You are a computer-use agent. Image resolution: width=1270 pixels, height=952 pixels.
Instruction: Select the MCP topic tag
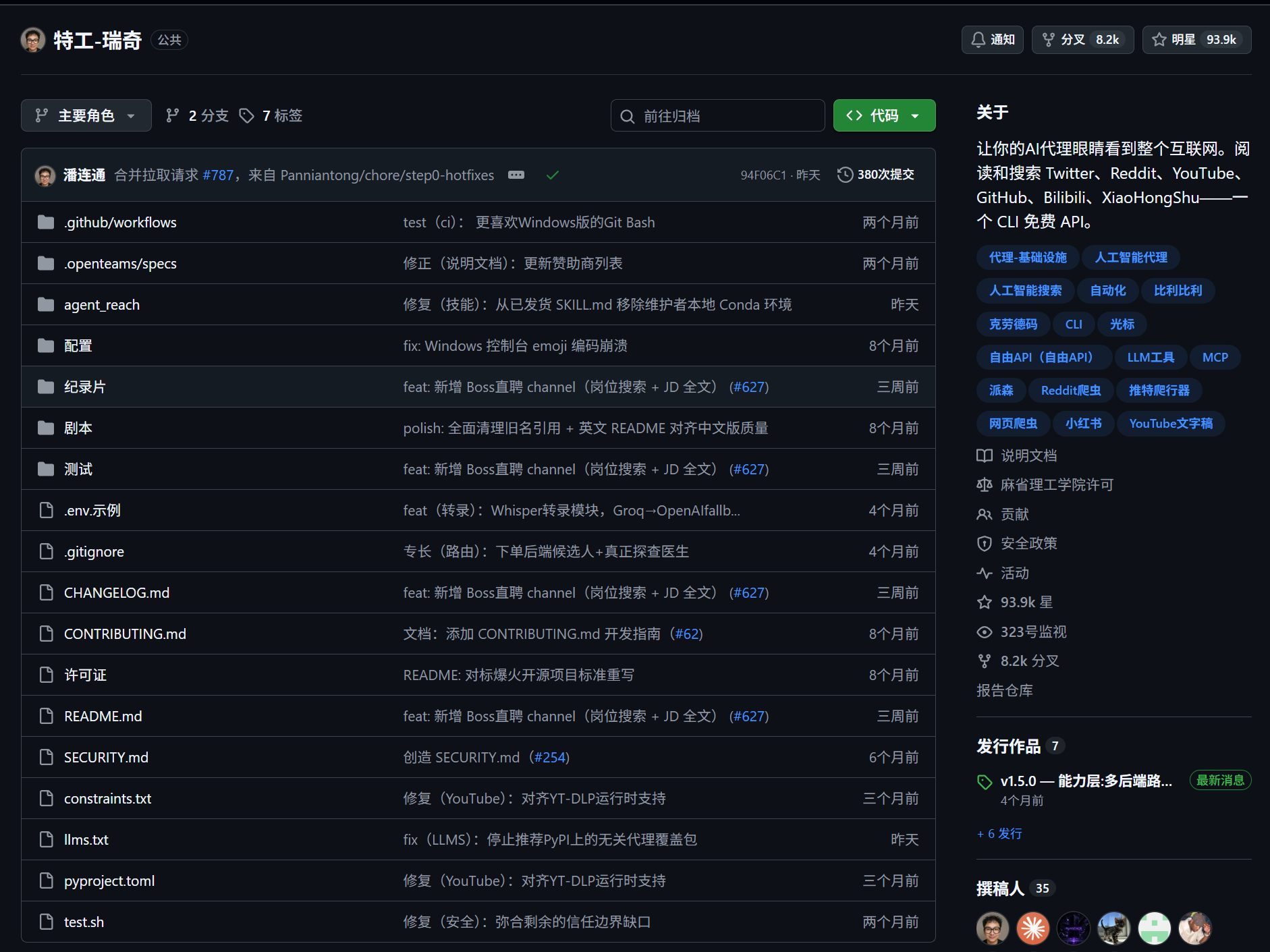point(1215,358)
